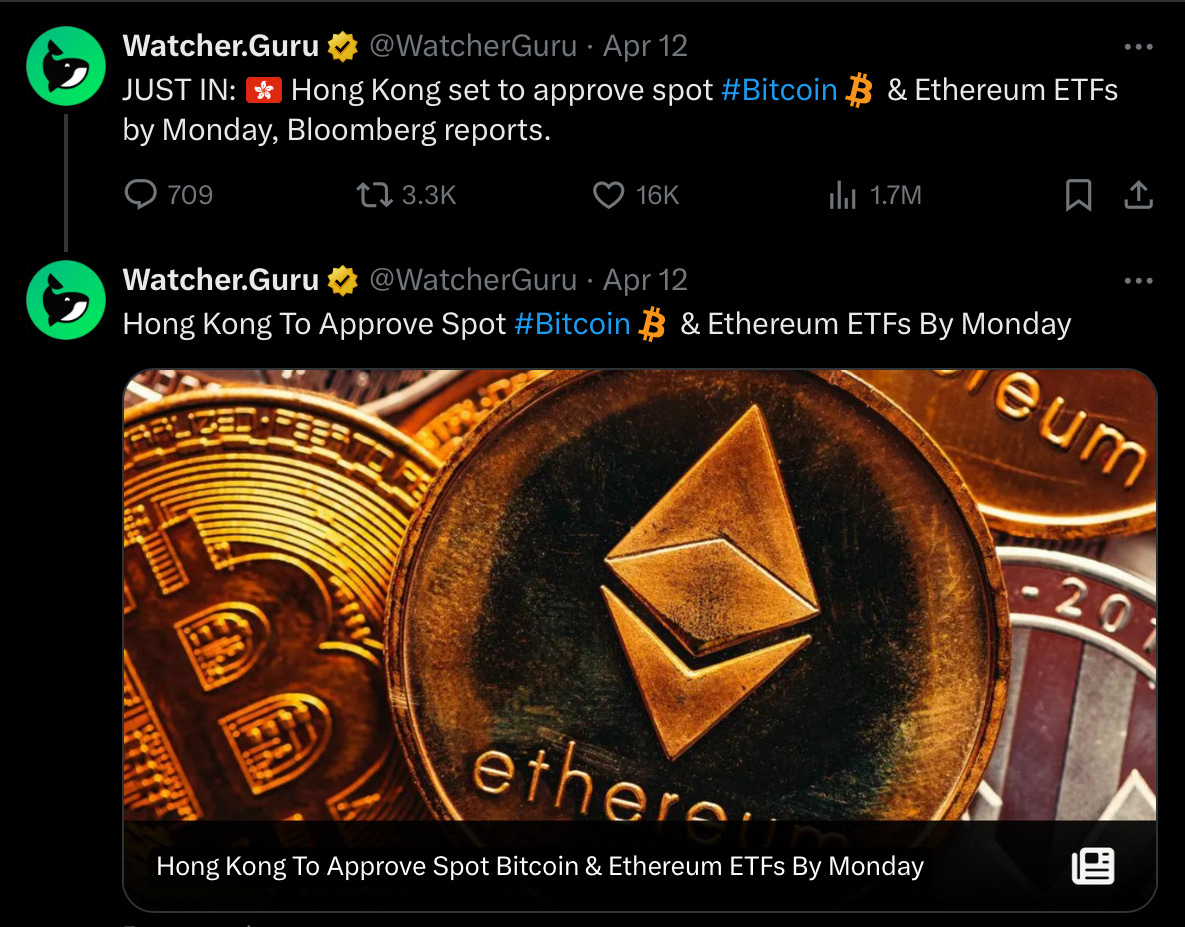Click verified badge beside first Watcher.Guru name
This screenshot has height=927, width=1185.
click(x=343, y=47)
